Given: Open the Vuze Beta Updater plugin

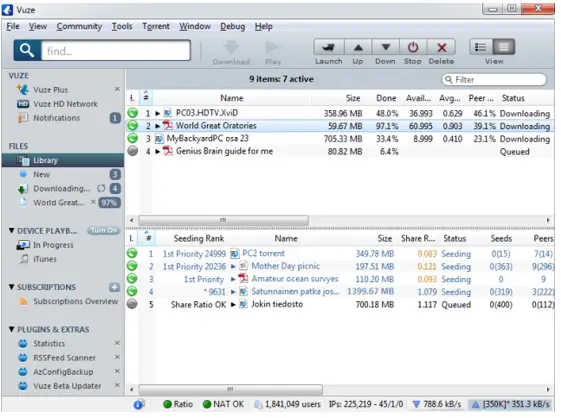Looking at the screenshot, I should point(67,386).
